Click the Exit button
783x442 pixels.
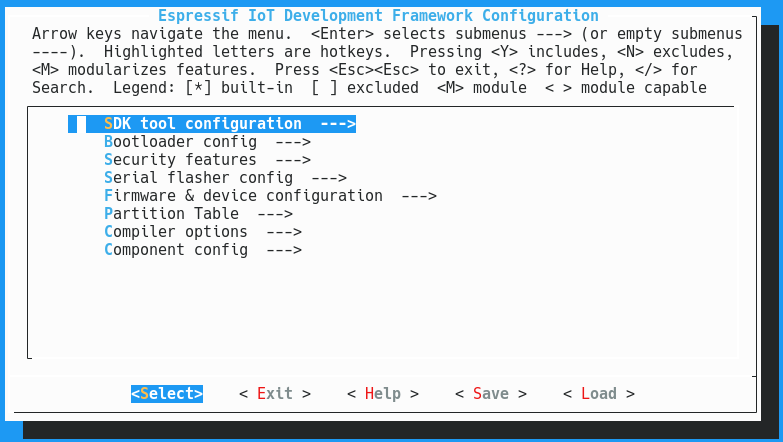pos(275,394)
